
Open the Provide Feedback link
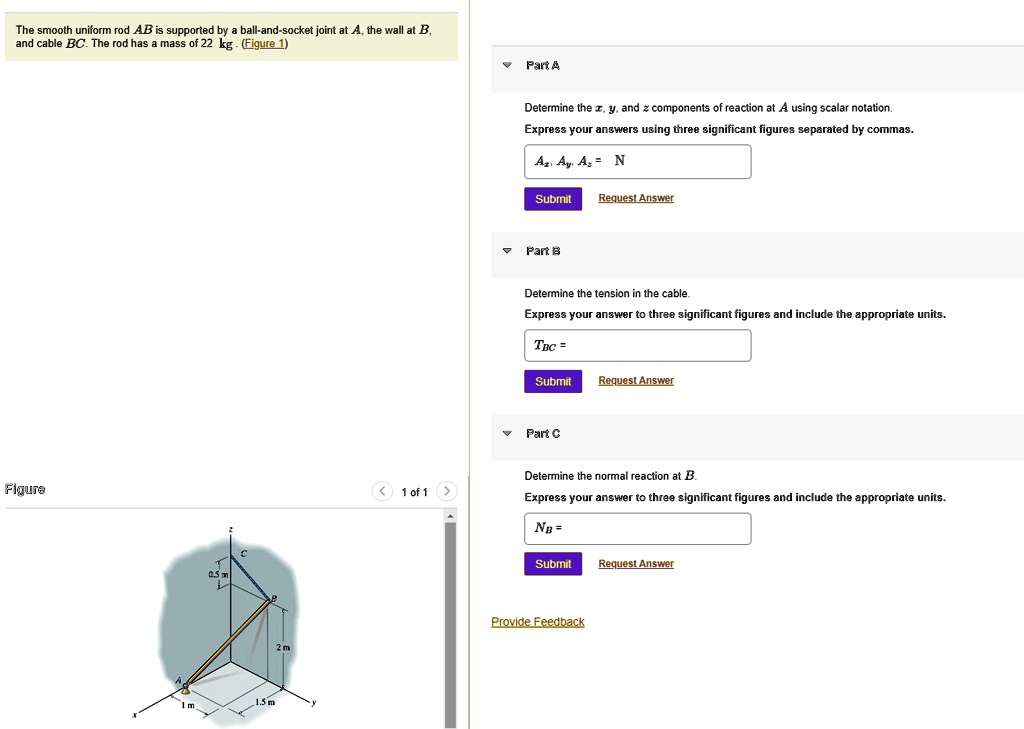tap(537, 622)
